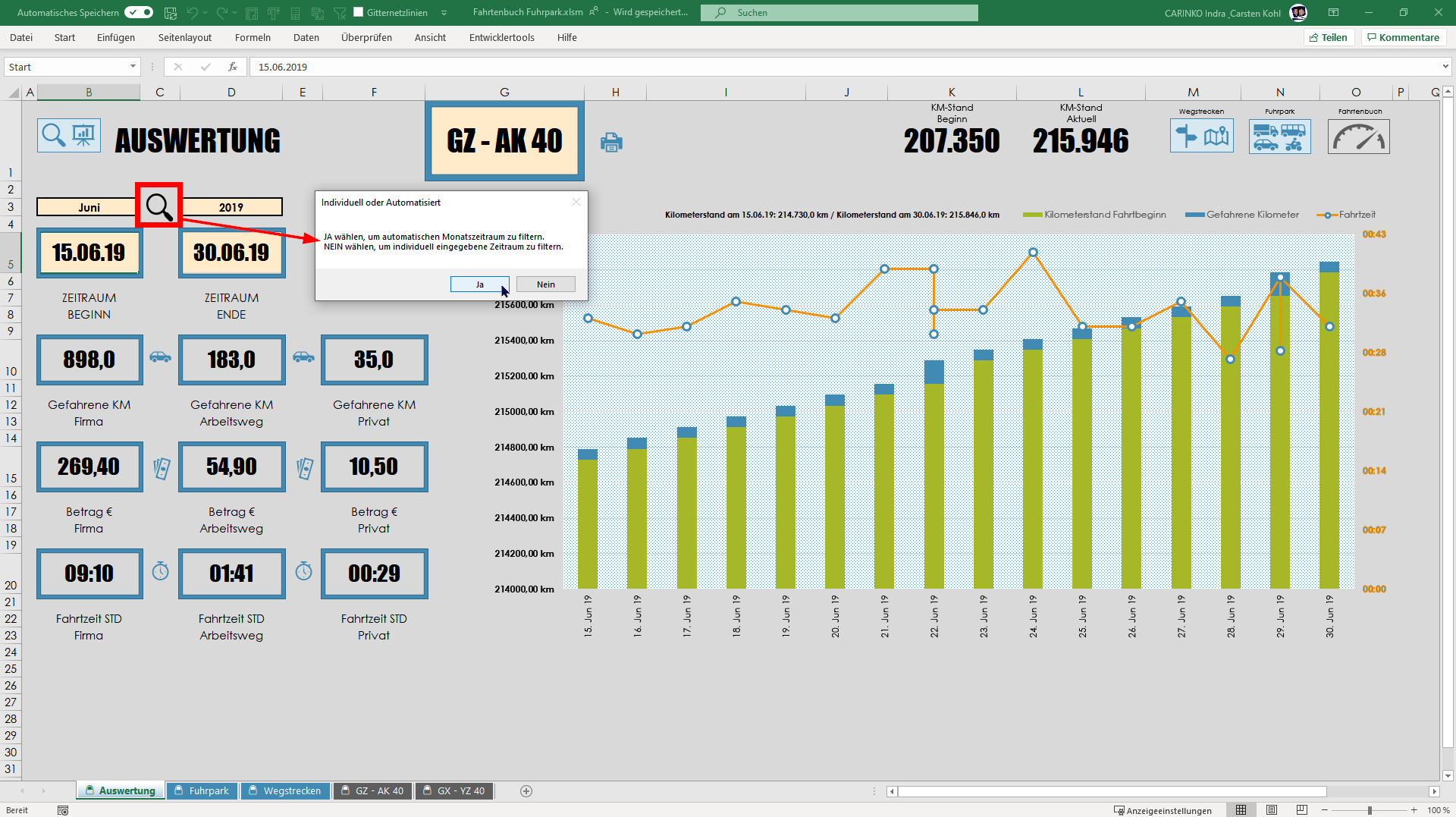Image resolution: width=1456 pixels, height=817 pixels.
Task: Expand the name box dropdown arrow
Action: [x=133, y=67]
